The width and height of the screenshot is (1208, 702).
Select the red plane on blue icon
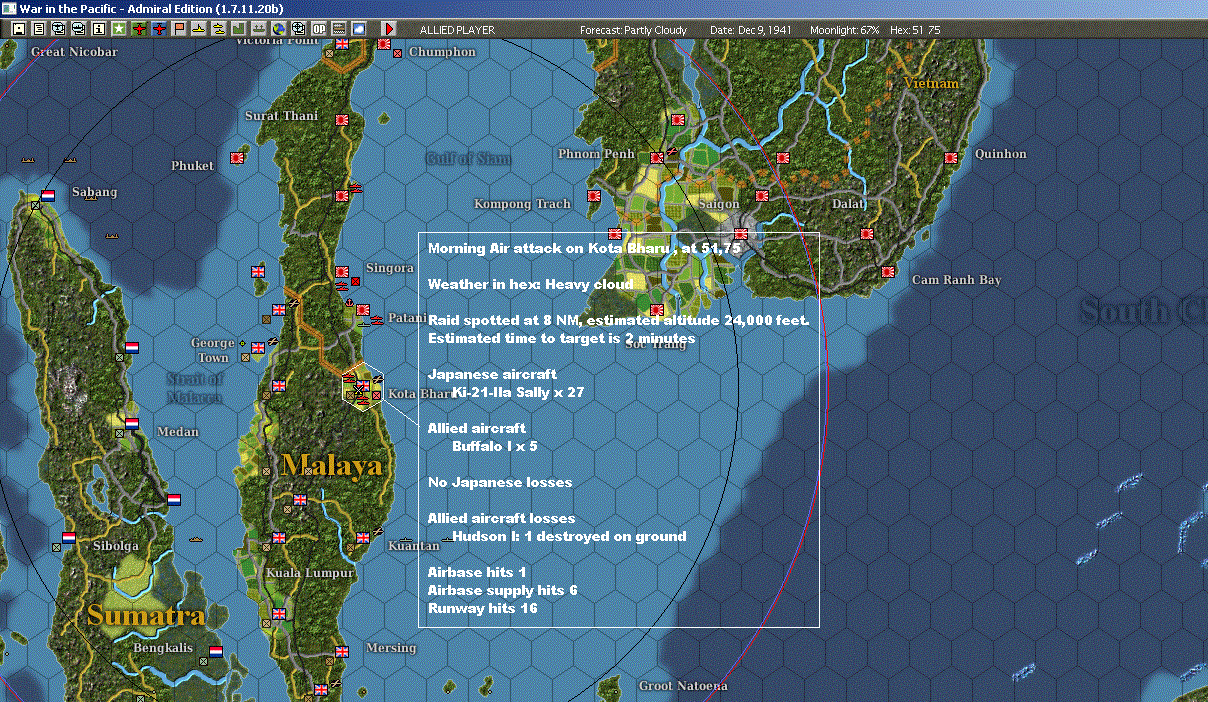tap(159, 29)
